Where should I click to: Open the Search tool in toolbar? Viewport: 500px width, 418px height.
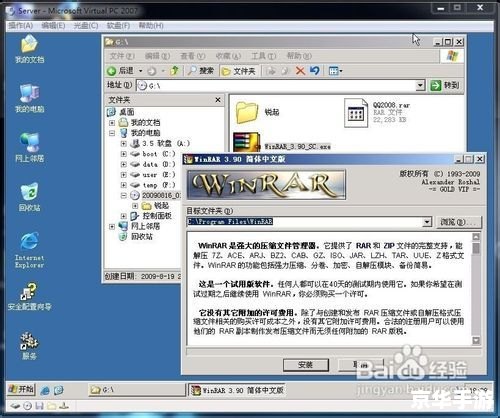200,71
